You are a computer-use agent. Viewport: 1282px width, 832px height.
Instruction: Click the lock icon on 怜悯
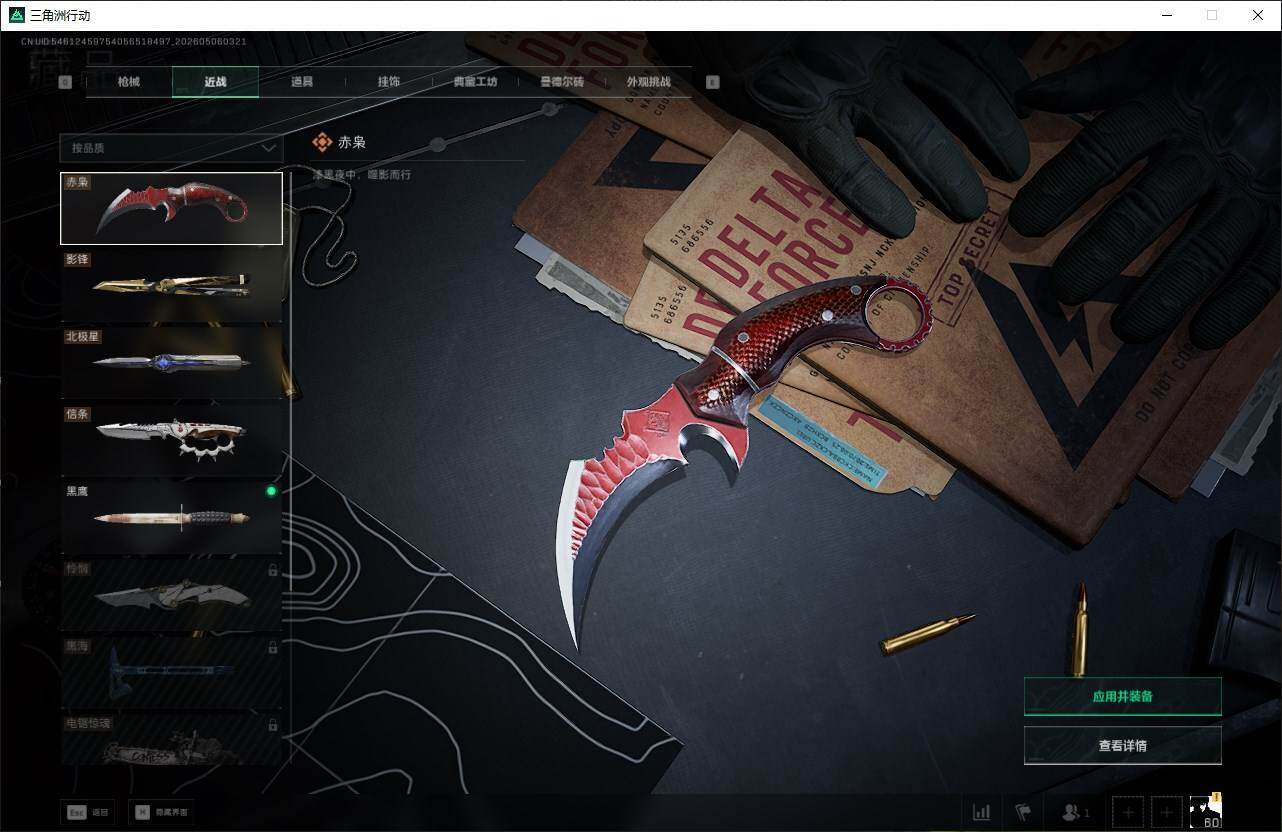pos(272,570)
